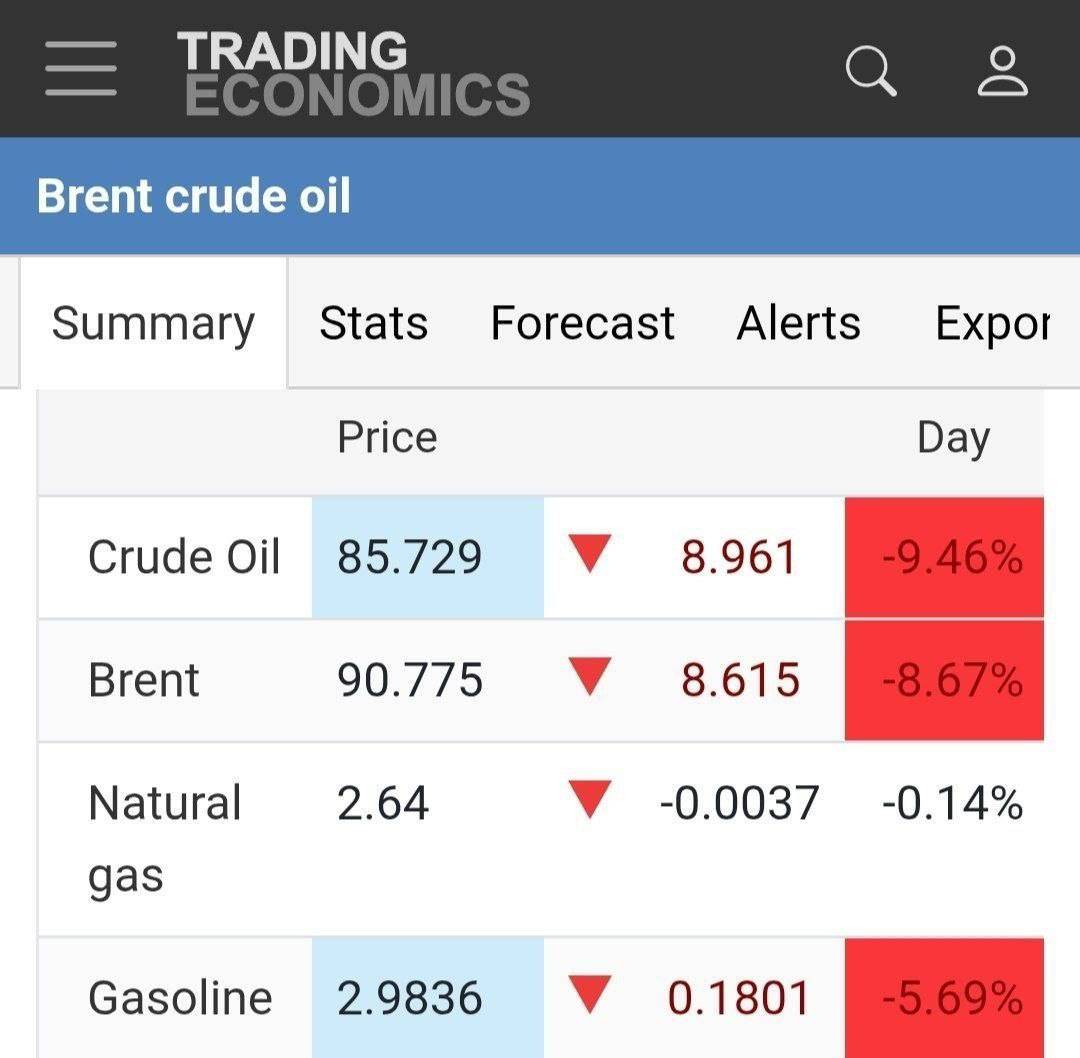Open the hamburger navigation menu
This screenshot has width=1080, height=1058.
(x=81, y=69)
